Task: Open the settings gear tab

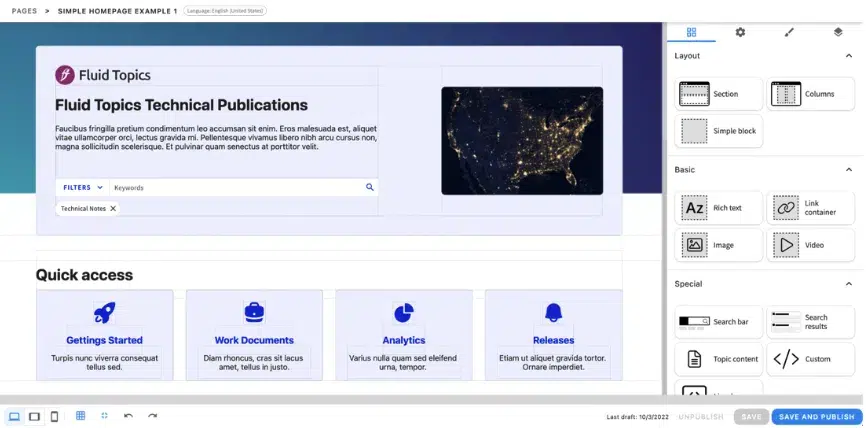Action: point(740,32)
